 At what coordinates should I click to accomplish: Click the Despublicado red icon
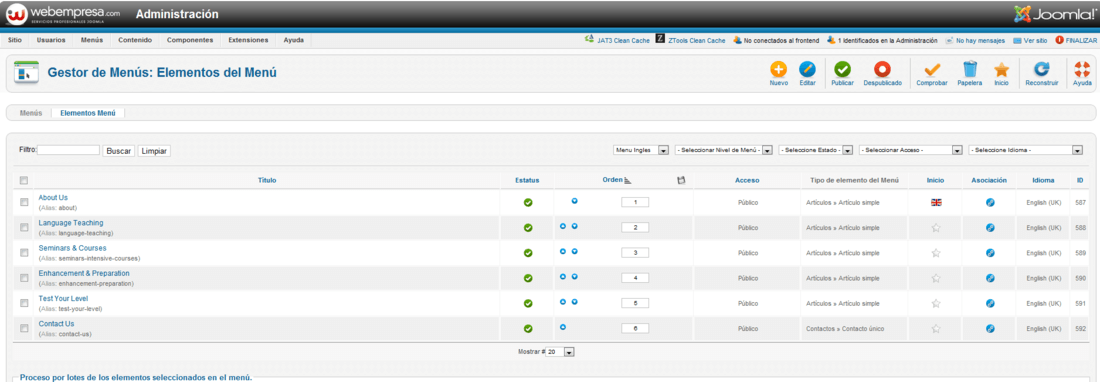click(x=882, y=69)
